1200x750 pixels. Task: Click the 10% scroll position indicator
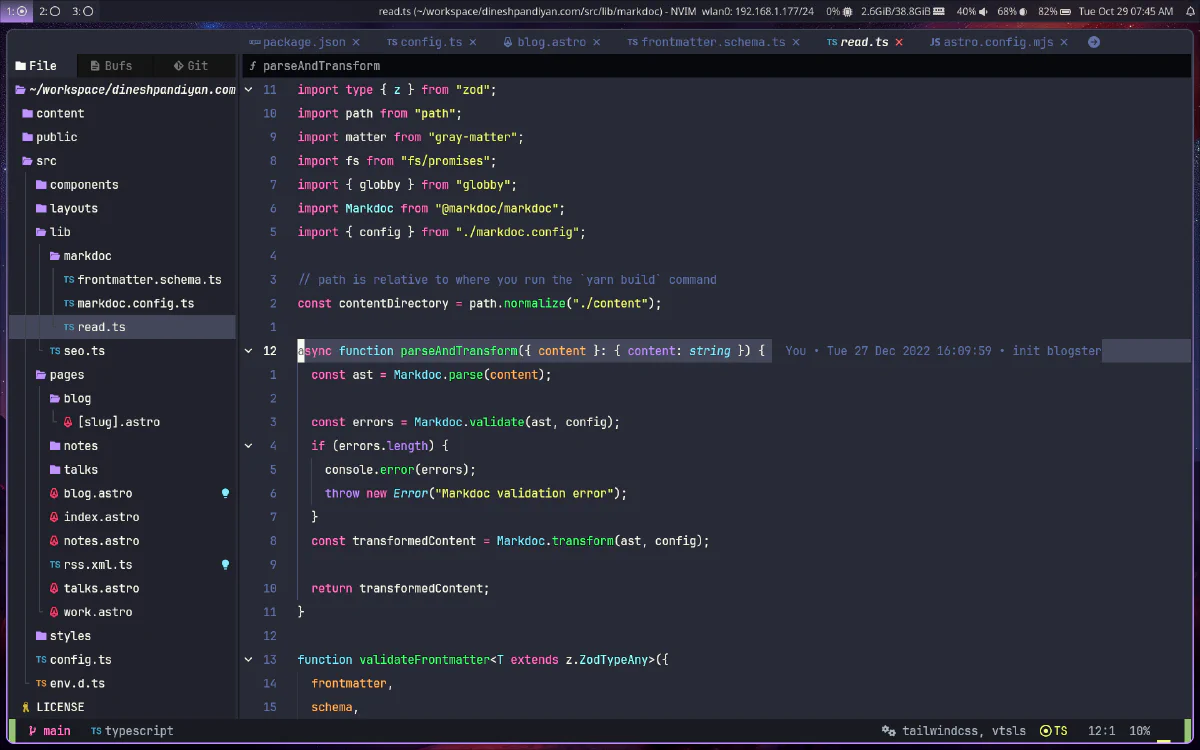(x=1139, y=731)
